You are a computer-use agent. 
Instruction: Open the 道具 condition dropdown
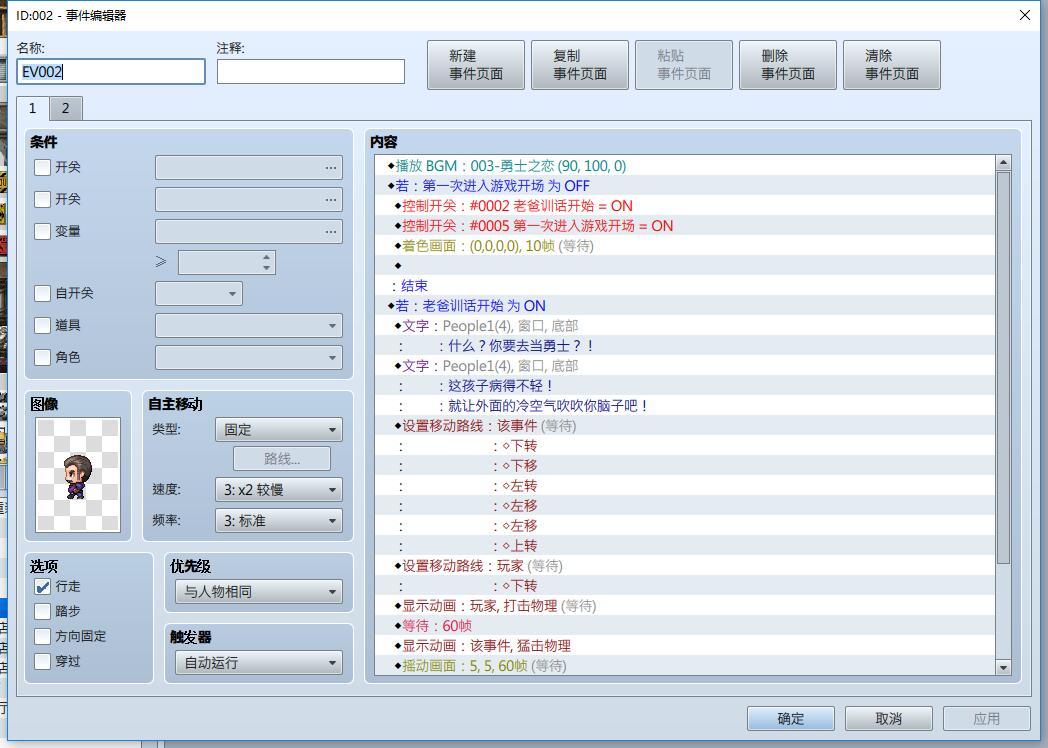pyautogui.click(x=249, y=326)
